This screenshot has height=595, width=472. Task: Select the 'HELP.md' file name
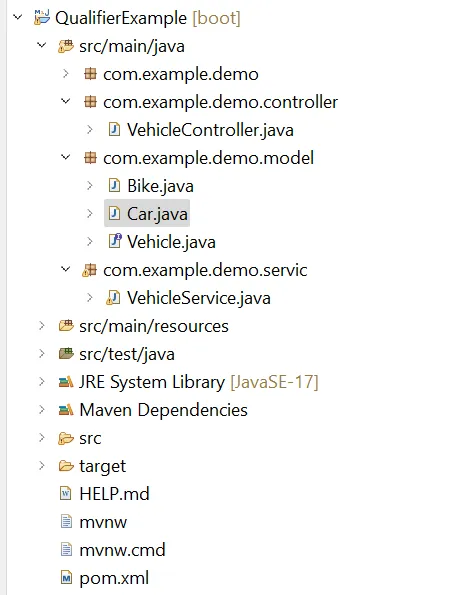(115, 494)
